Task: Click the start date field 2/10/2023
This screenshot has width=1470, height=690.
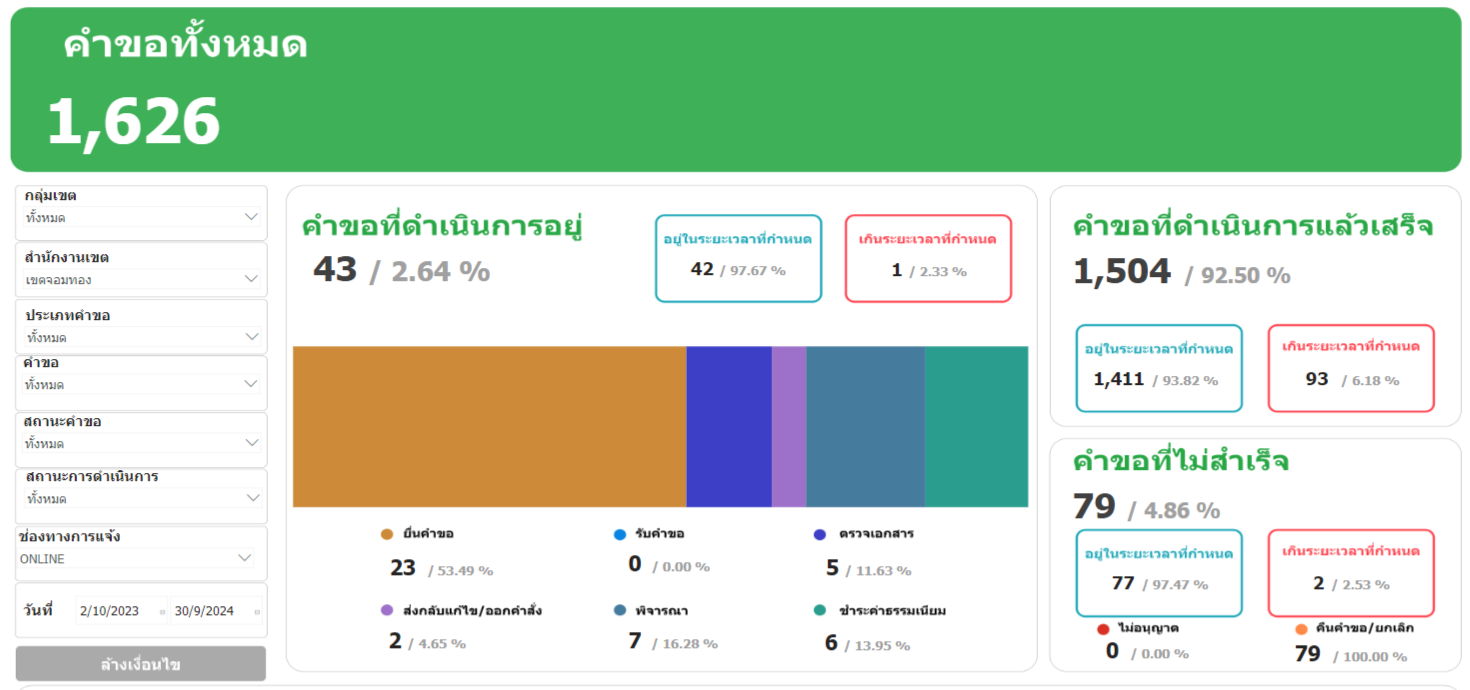Action: tap(115, 611)
